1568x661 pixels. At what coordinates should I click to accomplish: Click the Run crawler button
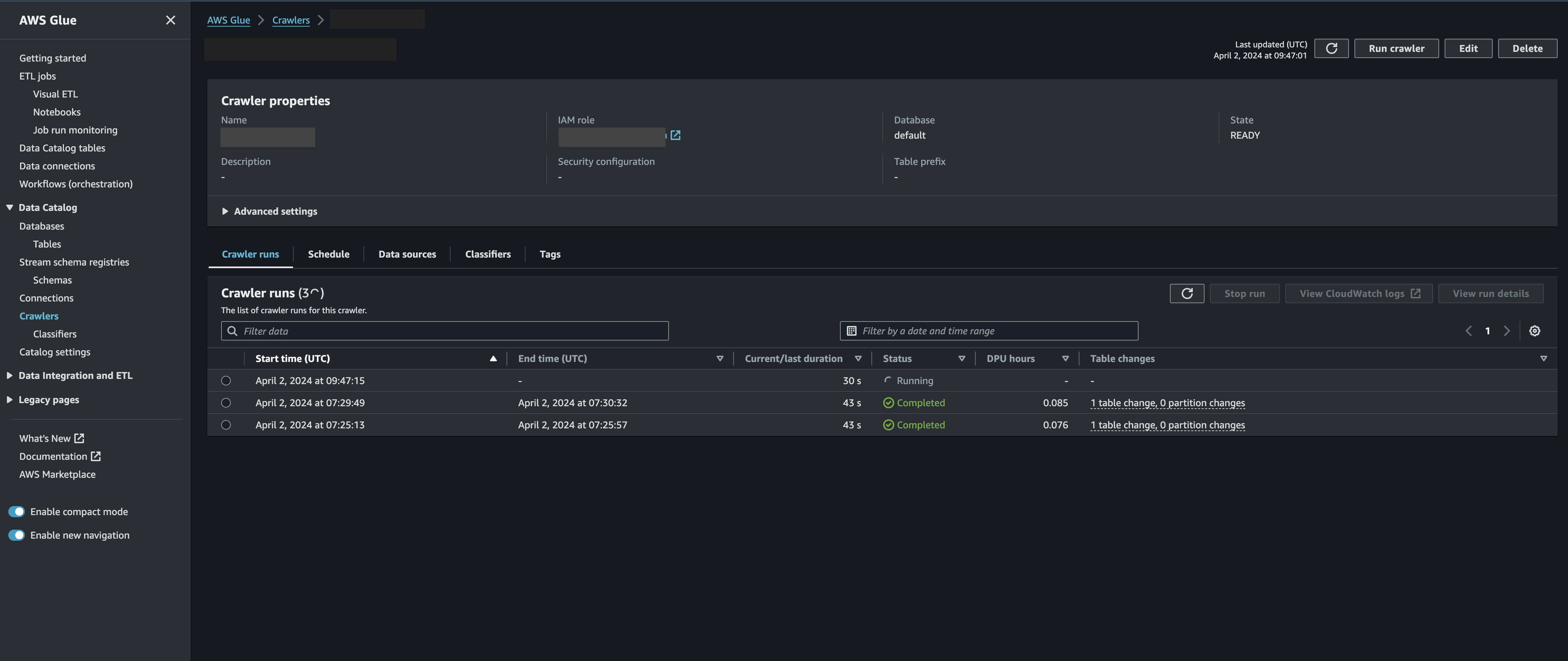point(1396,49)
